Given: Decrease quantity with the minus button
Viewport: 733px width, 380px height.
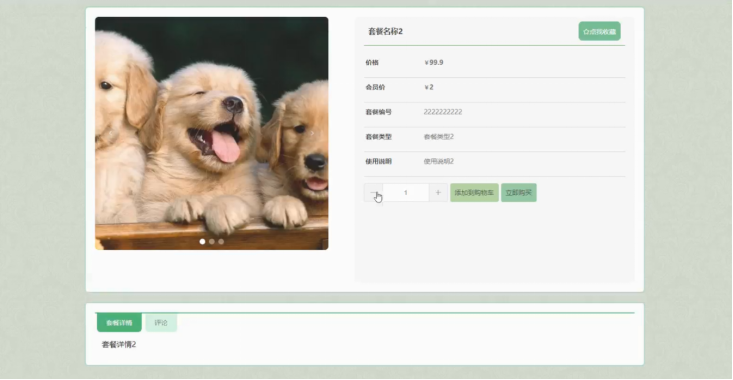Looking at the screenshot, I should (374, 193).
